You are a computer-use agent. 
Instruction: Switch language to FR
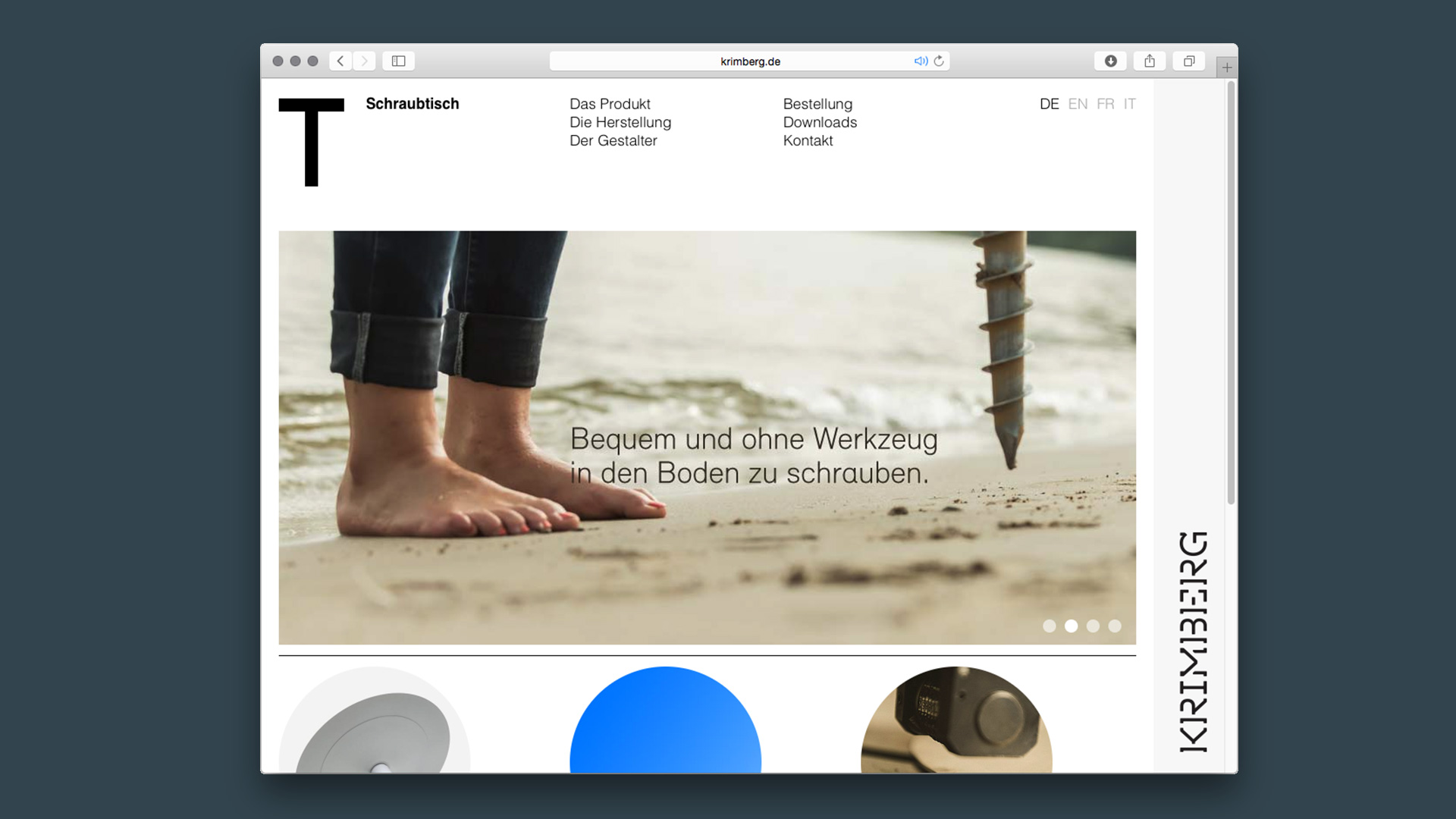tap(1106, 104)
